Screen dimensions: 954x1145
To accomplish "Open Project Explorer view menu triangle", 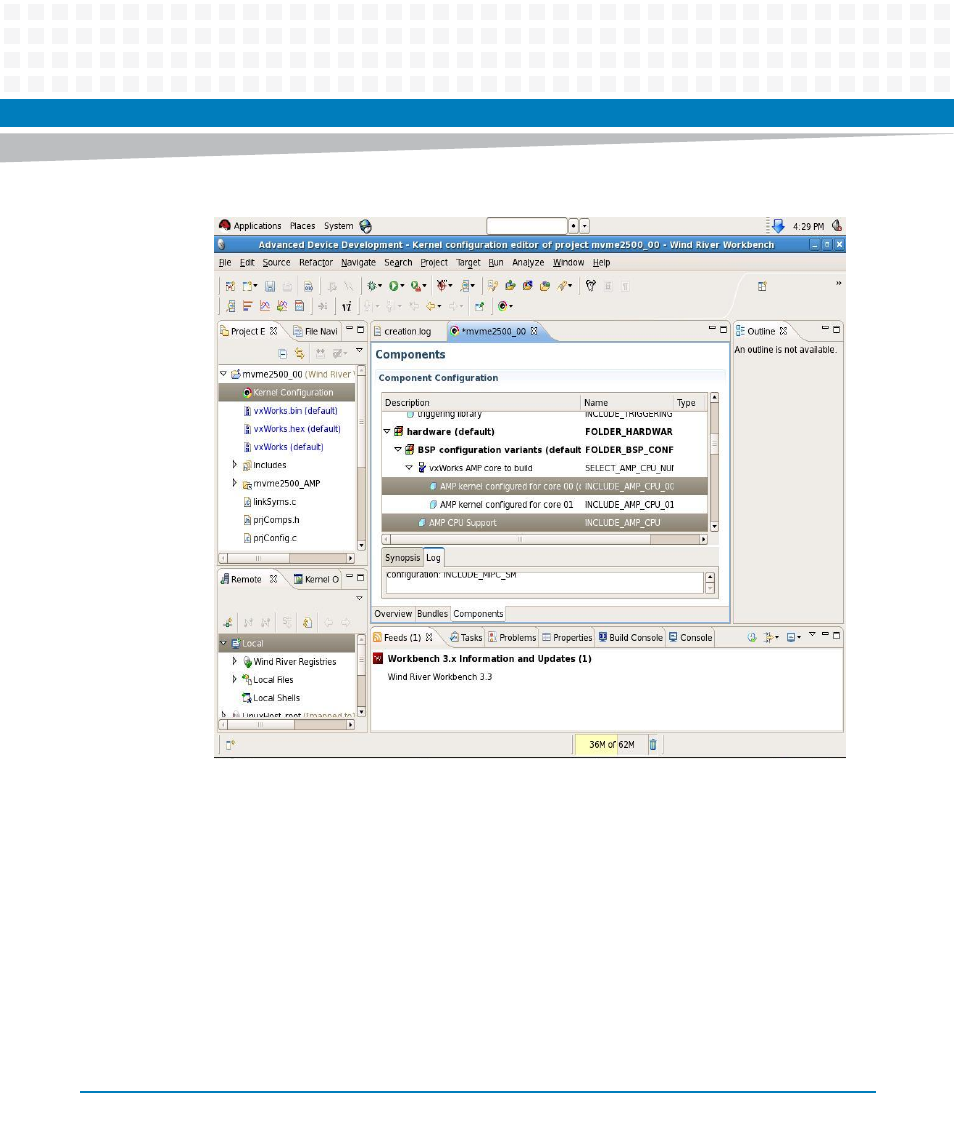I will [x=359, y=351].
